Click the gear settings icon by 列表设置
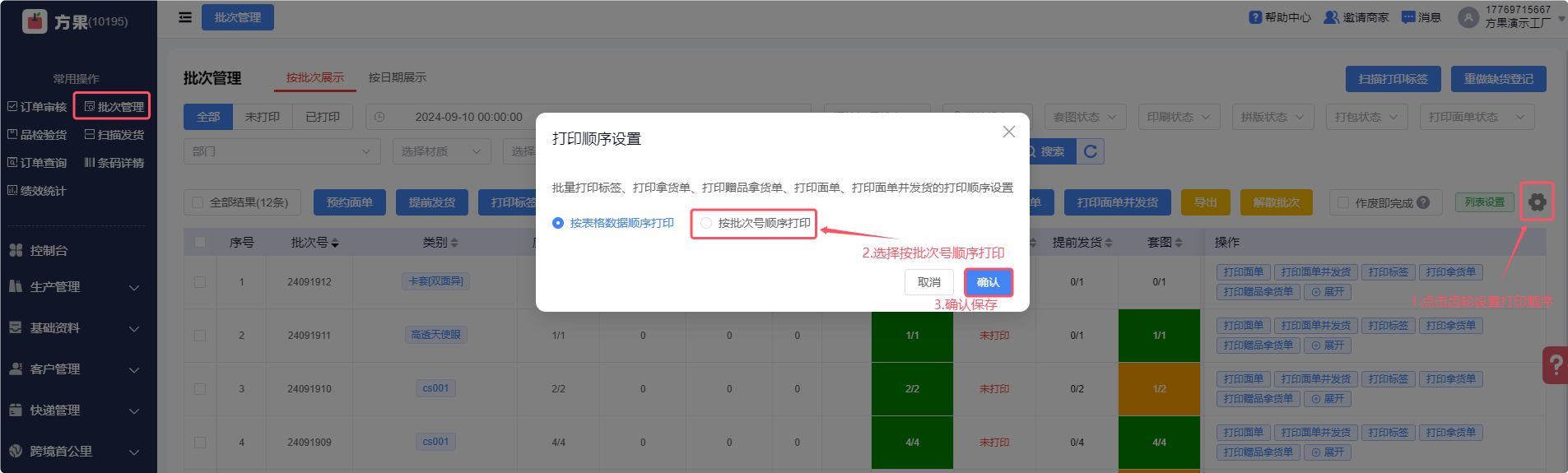This screenshot has width=1568, height=473. [x=1537, y=202]
